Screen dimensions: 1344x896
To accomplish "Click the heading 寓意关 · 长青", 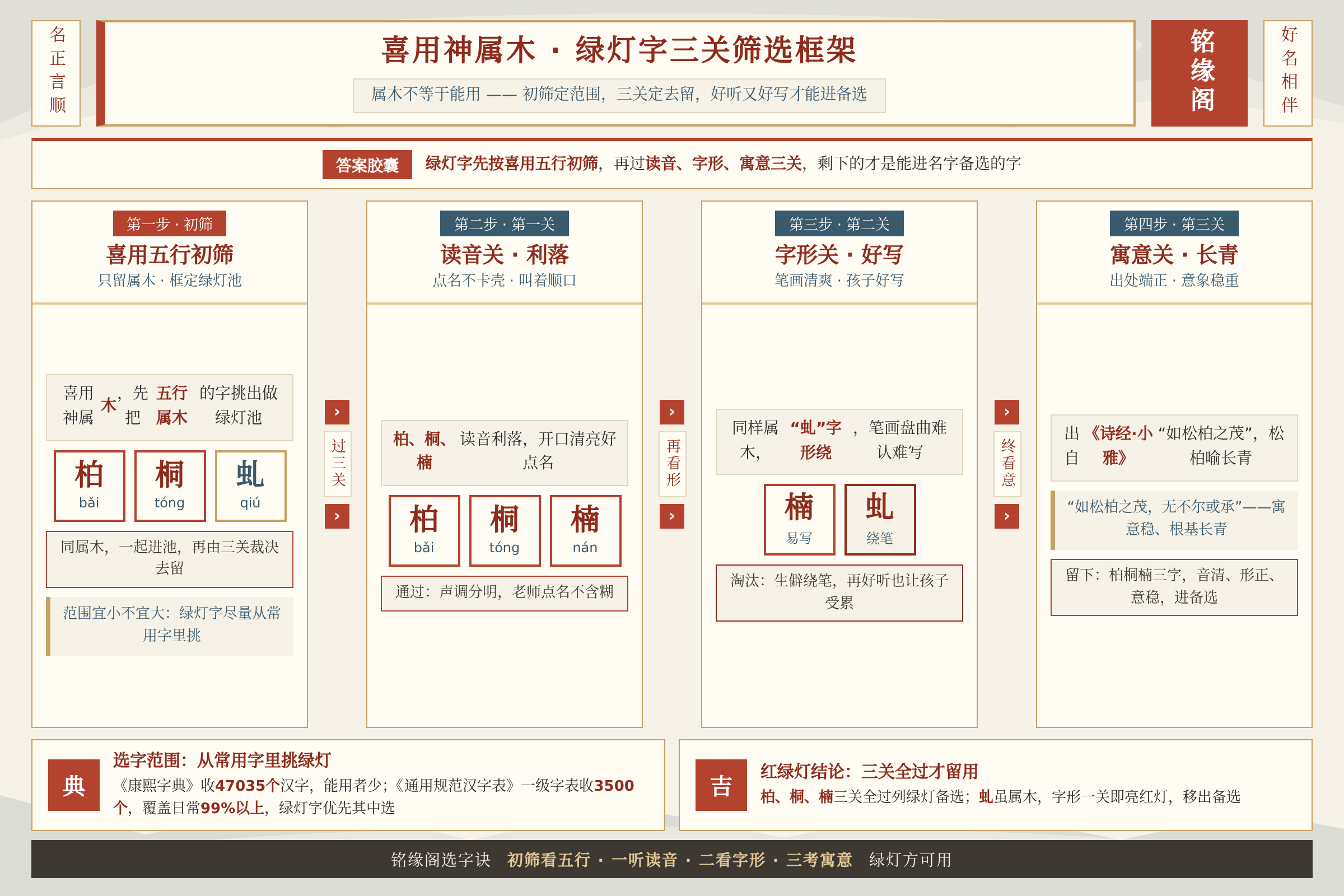I will [1174, 255].
